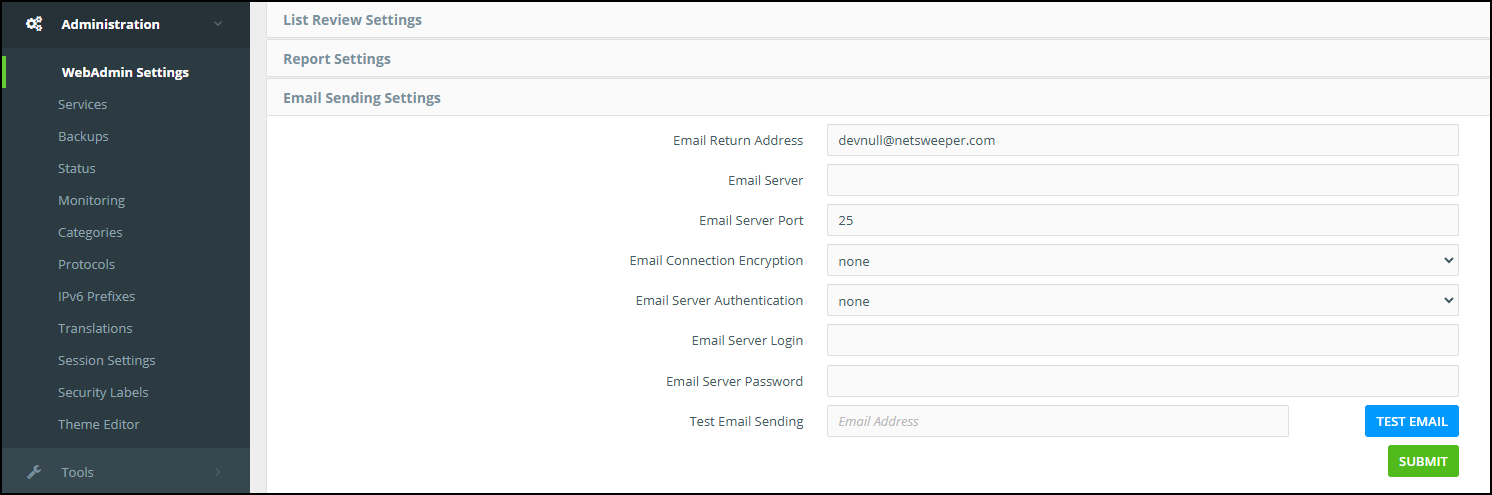Select Monitoring in sidebar

[91, 200]
